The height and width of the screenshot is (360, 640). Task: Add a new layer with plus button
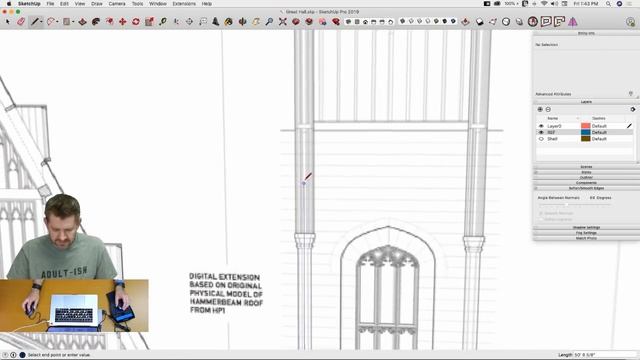coord(540,109)
